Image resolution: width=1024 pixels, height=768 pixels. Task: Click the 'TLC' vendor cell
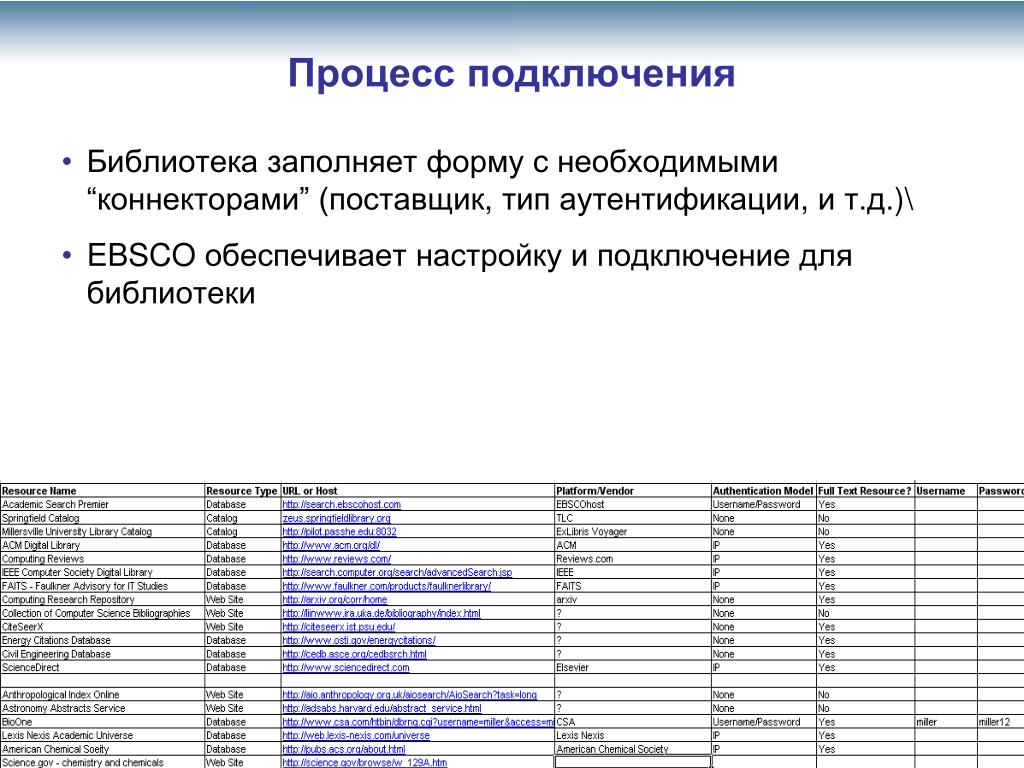pos(633,518)
